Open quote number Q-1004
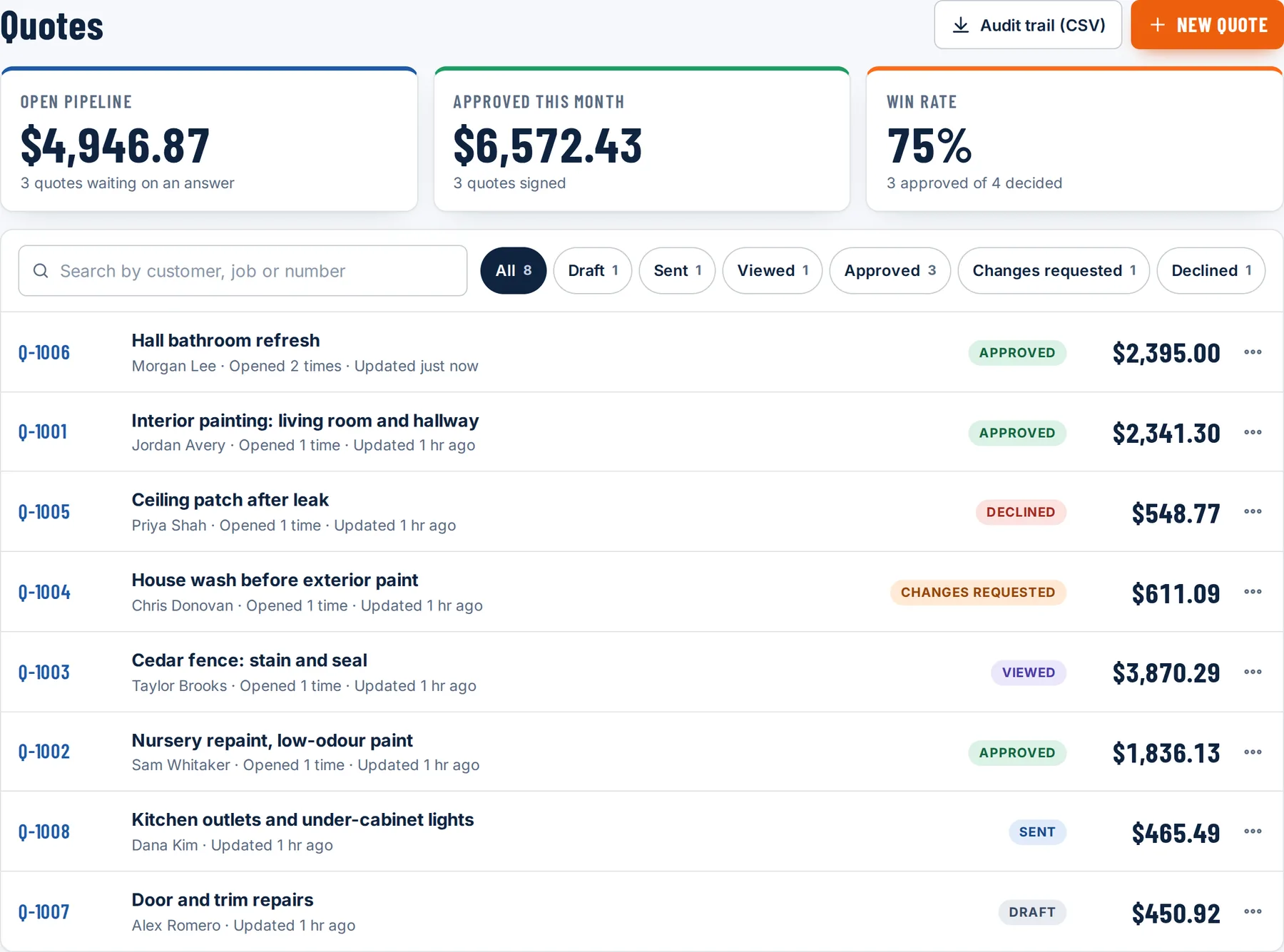 click(x=44, y=593)
